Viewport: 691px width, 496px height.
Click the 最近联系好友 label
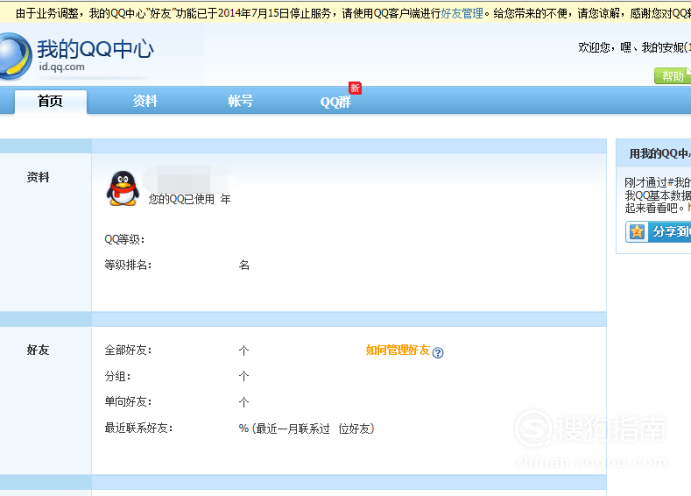139,428
